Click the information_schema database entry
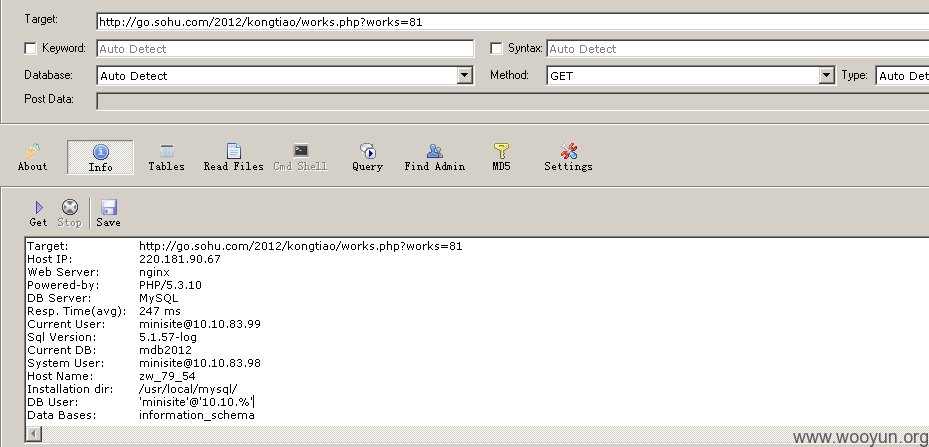This screenshot has height=447, width=929. pos(197,416)
